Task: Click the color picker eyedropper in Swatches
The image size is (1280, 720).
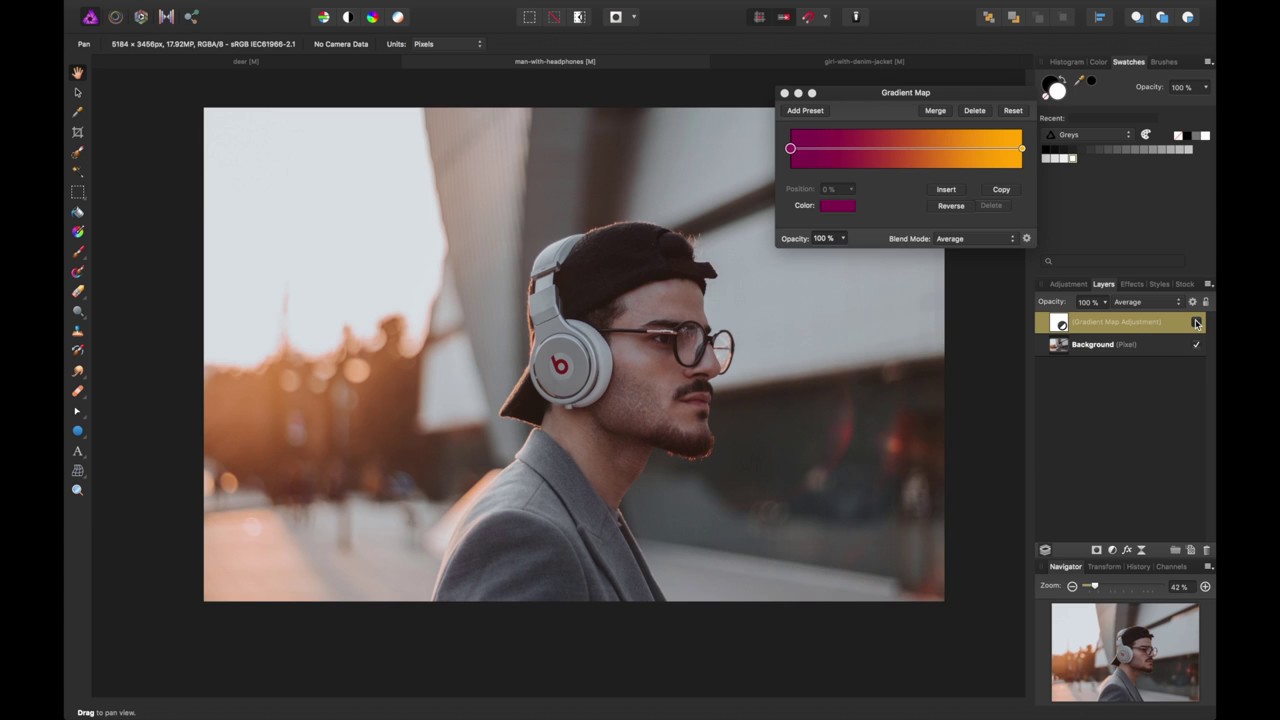Action: [1080, 81]
